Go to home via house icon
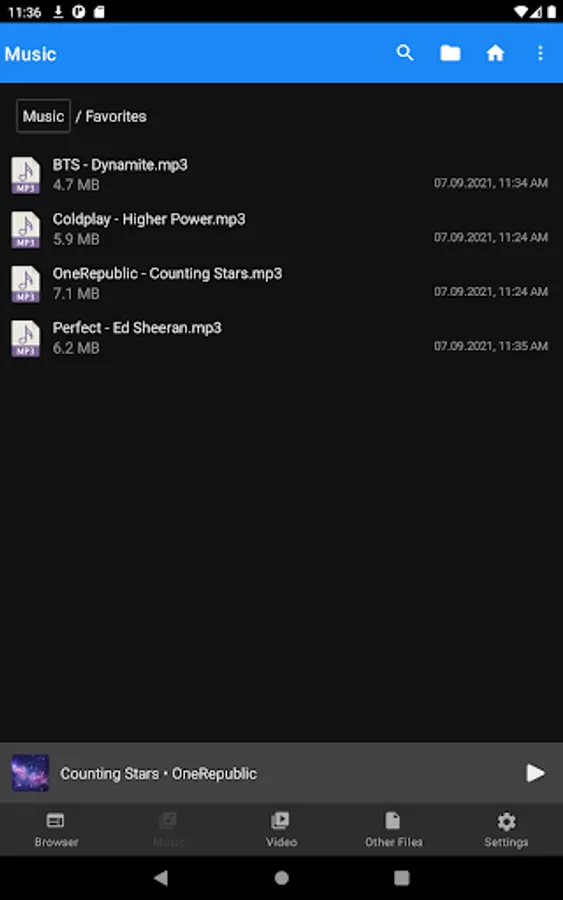The image size is (563, 900). point(495,53)
